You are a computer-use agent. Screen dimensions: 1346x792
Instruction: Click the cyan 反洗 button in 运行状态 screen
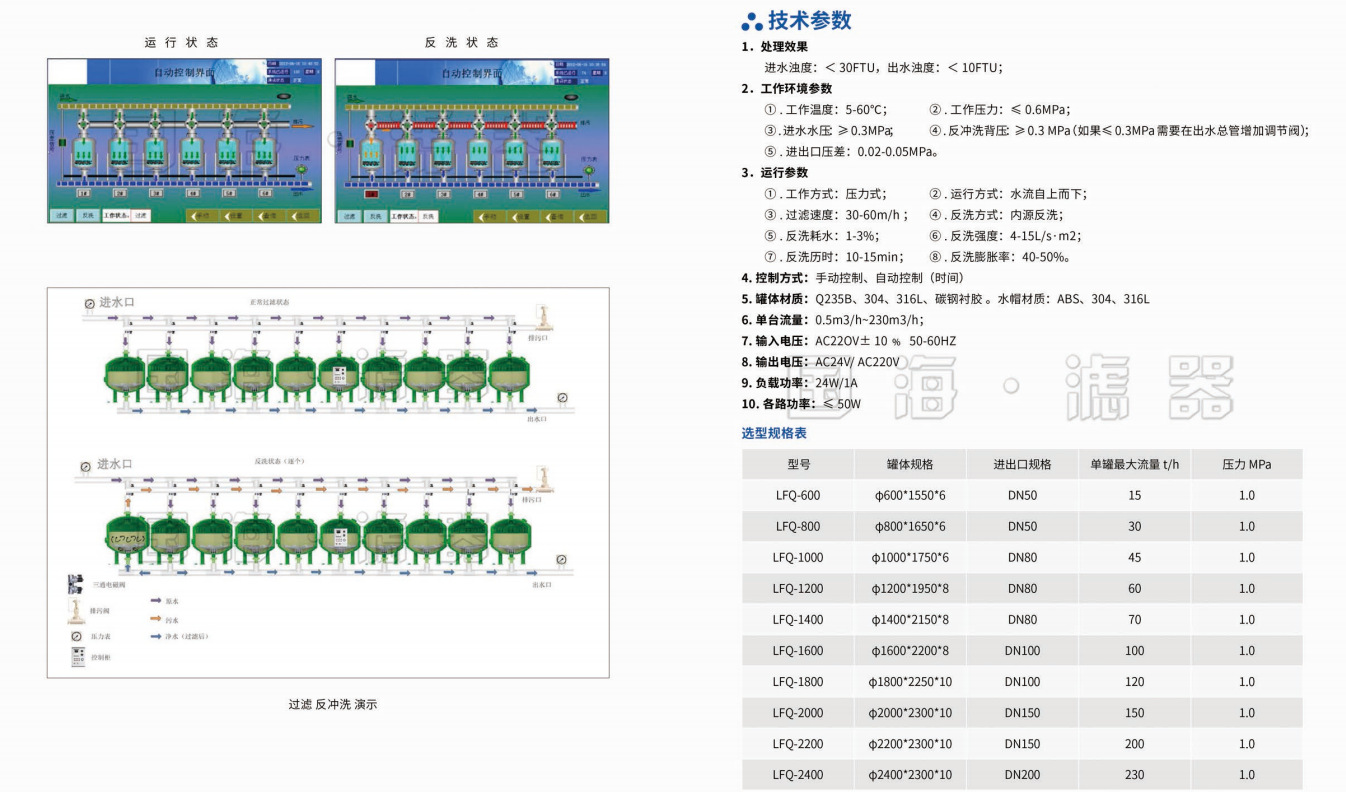tap(88, 215)
